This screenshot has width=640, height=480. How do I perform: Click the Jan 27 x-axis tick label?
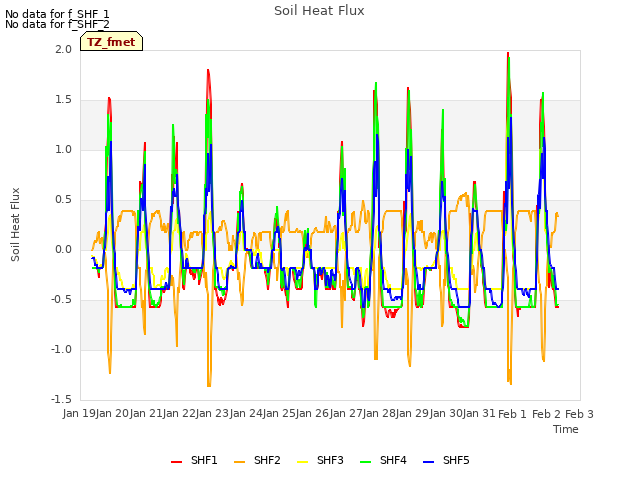[x=347, y=414]
